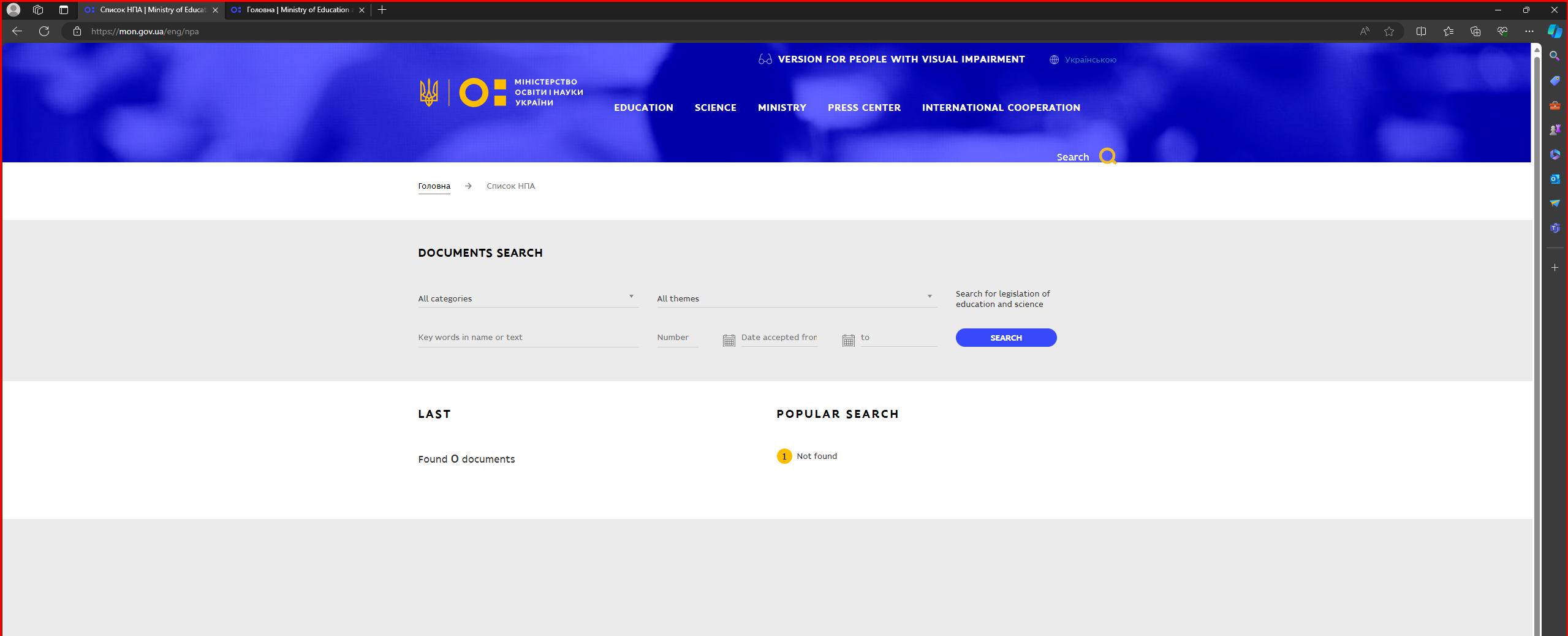The height and width of the screenshot is (636, 1568).
Task: Open the 'to' date calendar icon
Action: [848, 340]
